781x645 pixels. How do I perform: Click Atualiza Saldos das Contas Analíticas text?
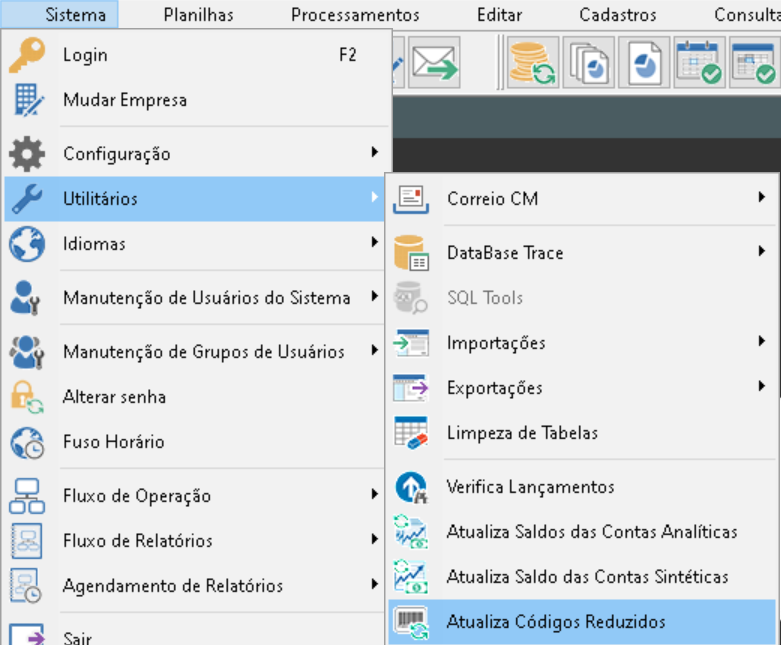592,532
